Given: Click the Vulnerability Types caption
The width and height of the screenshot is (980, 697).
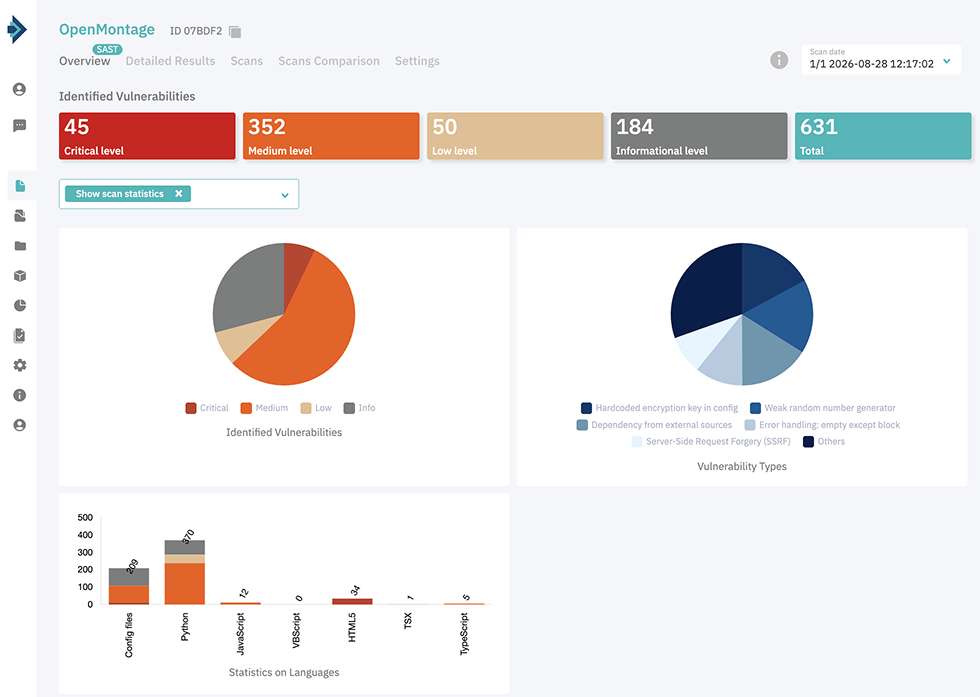Looking at the screenshot, I should pyautogui.click(x=742, y=466).
